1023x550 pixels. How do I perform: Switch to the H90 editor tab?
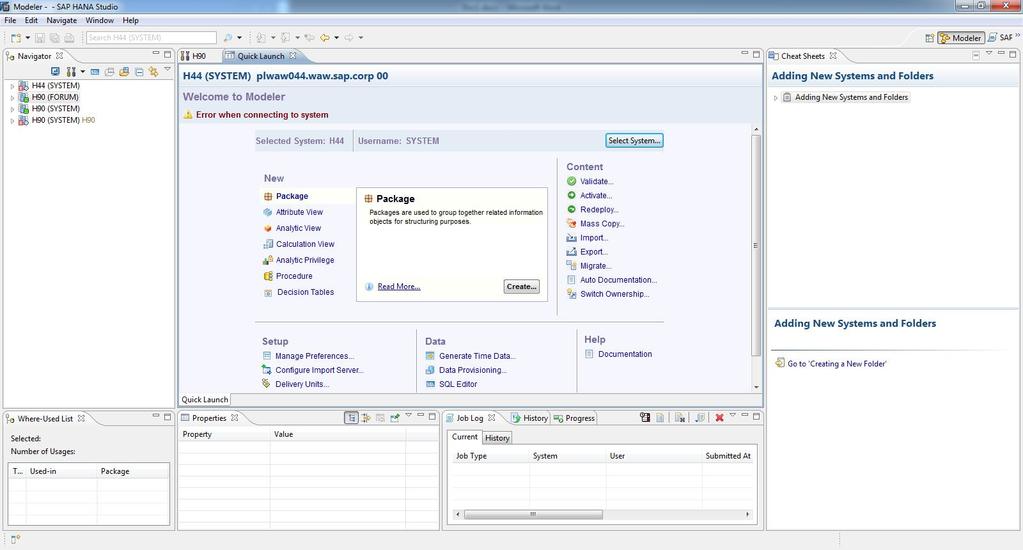point(194,56)
